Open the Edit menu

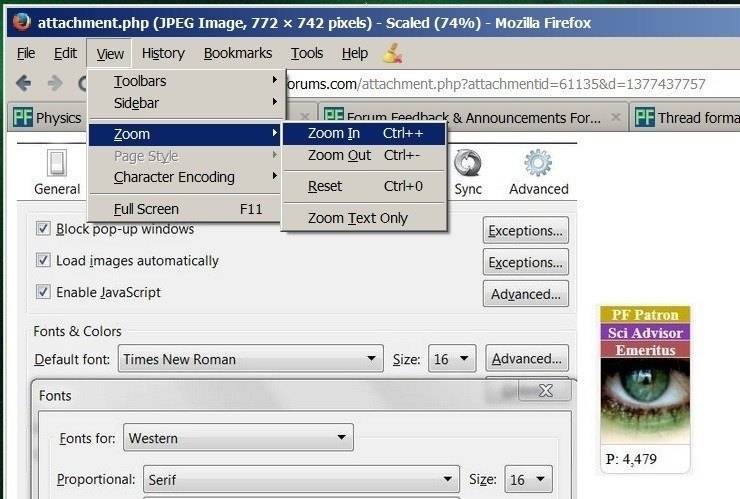[65, 53]
